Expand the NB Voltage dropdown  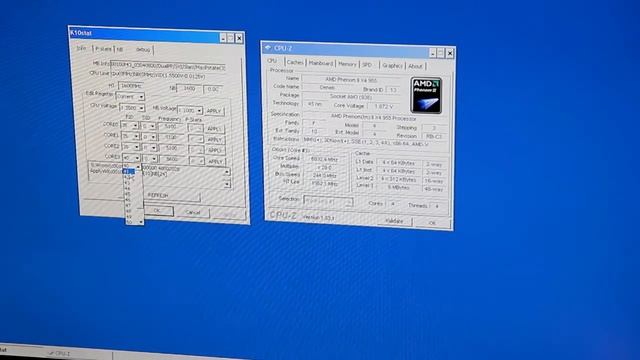pos(199,111)
